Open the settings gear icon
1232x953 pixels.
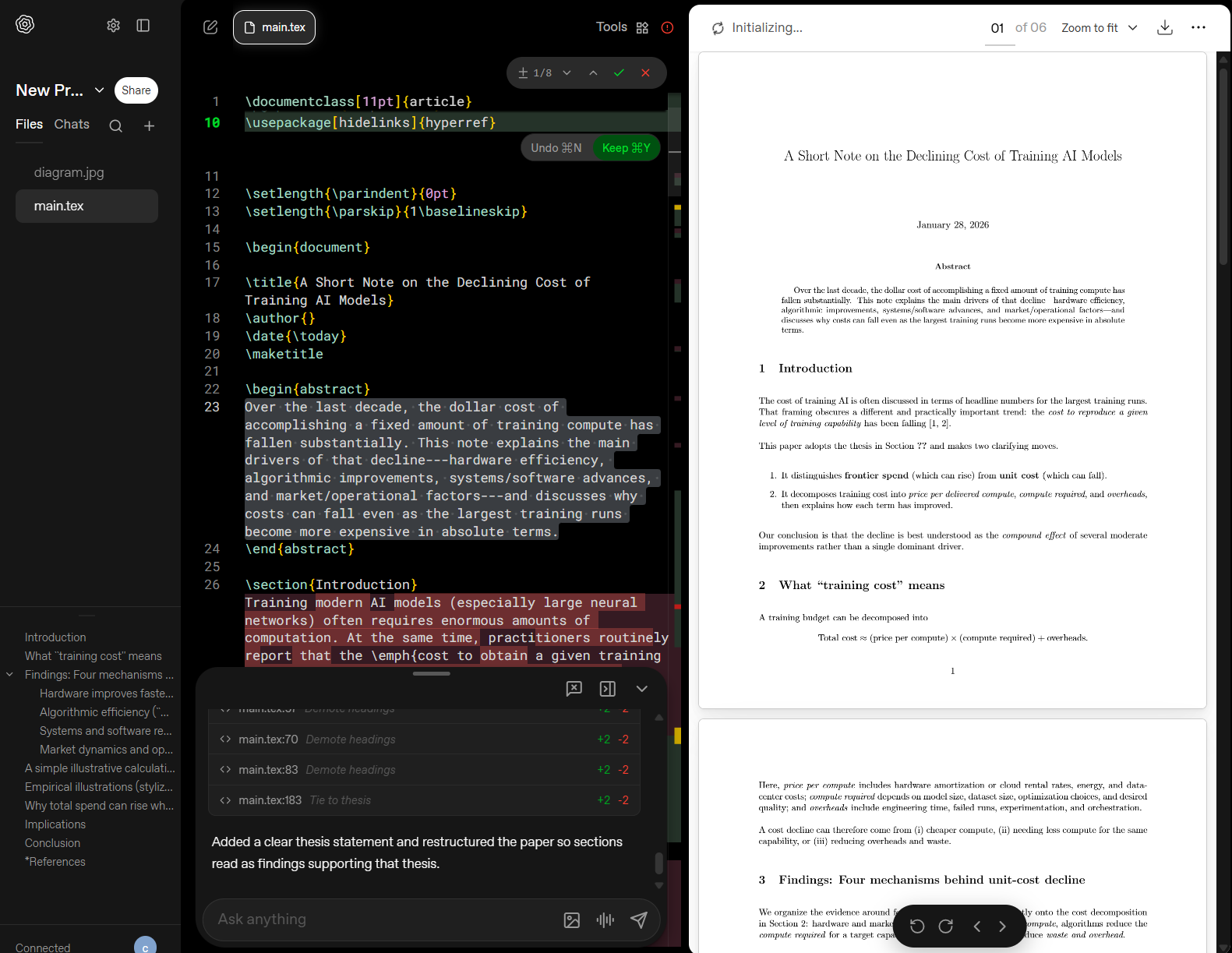(x=113, y=26)
